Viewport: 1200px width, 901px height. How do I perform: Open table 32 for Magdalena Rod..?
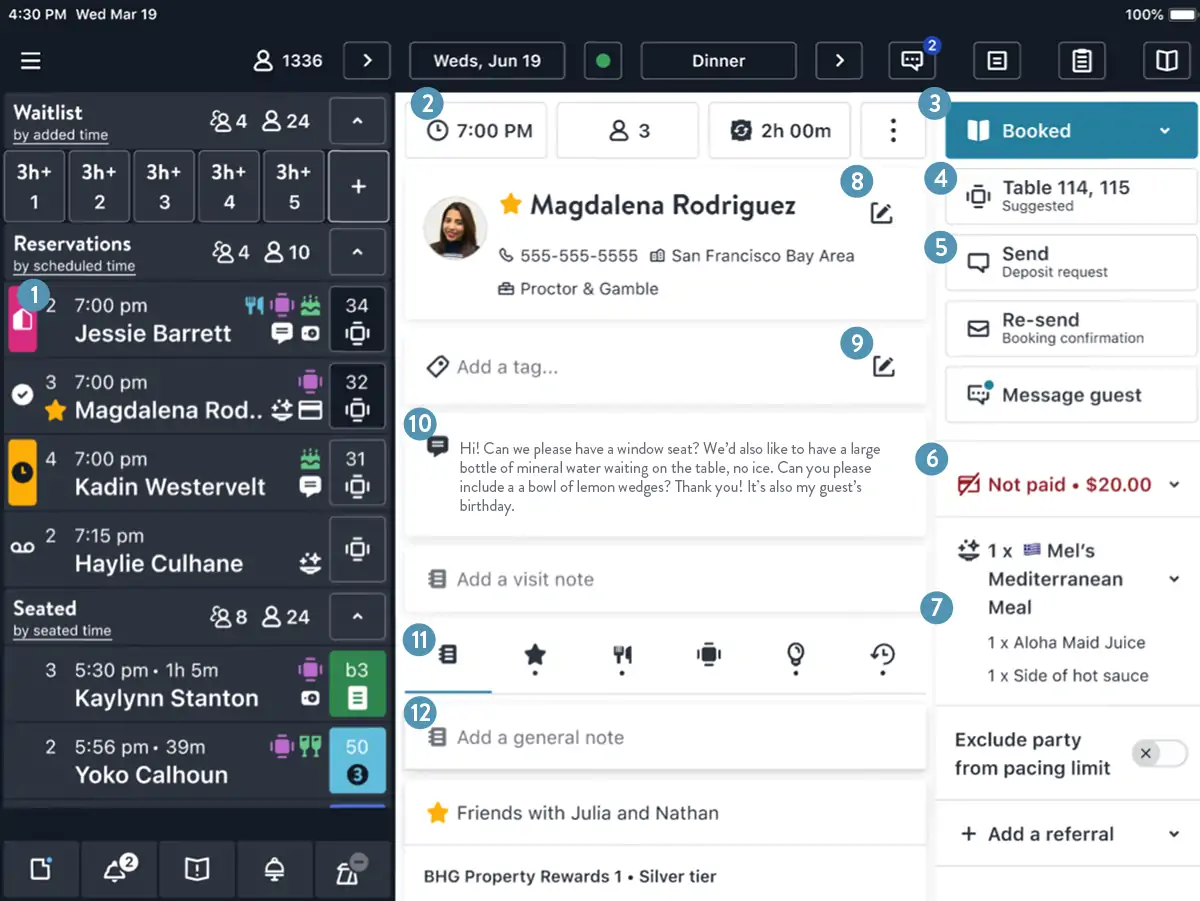pos(357,396)
